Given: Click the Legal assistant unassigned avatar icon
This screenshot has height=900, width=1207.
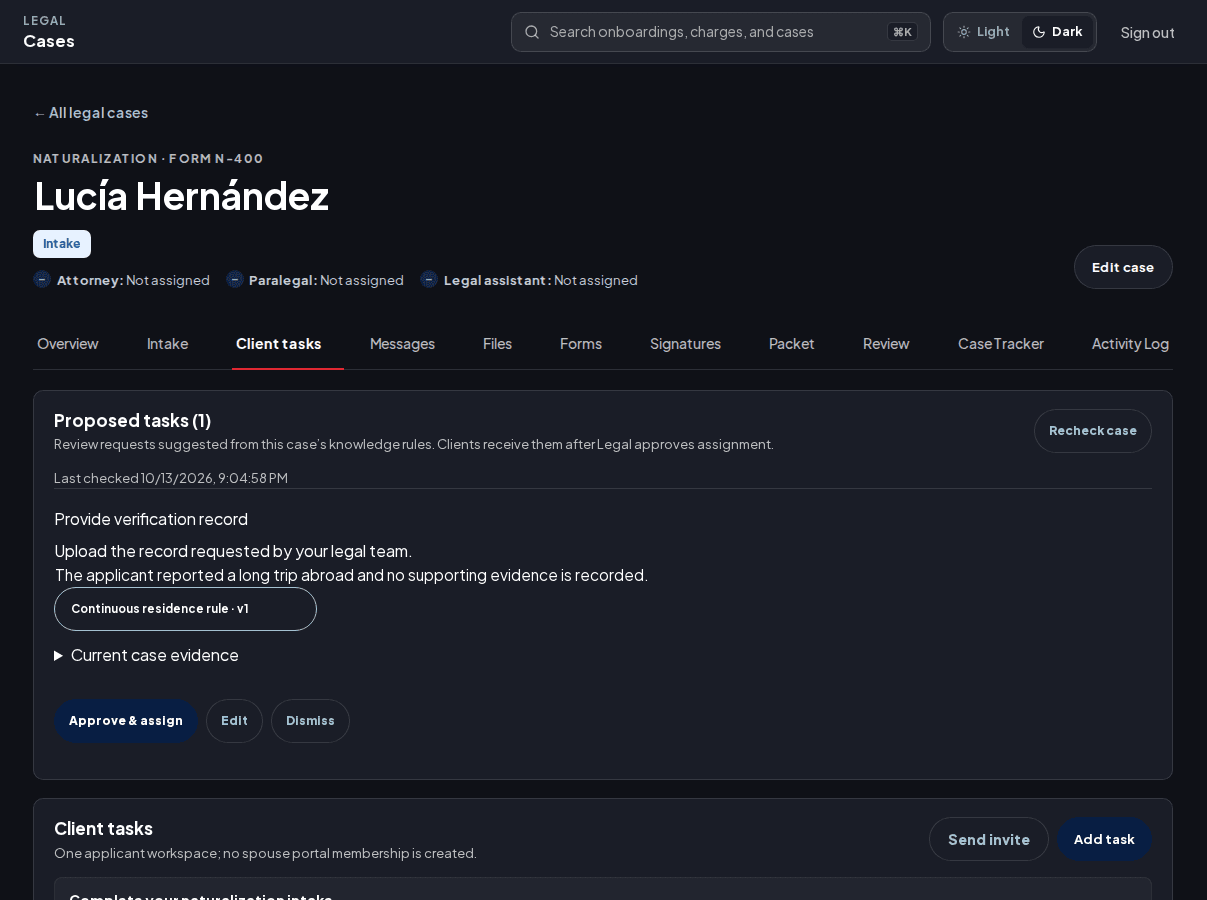Looking at the screenshot, I should pyautogui.click(x=429, y=280).
